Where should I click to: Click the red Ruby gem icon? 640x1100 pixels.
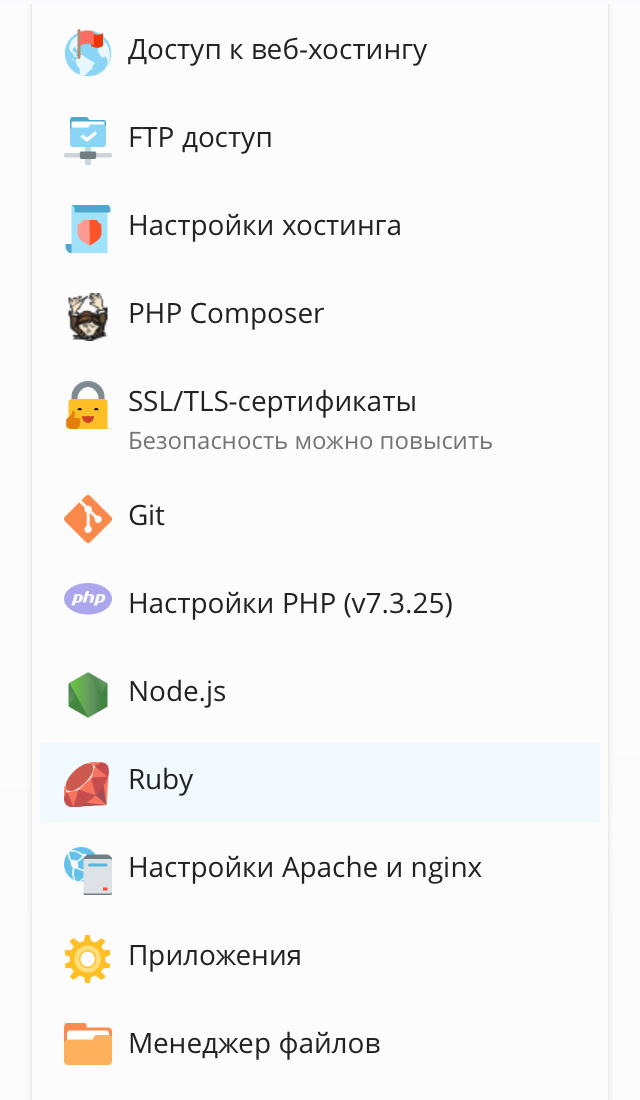tap(88, 782)
